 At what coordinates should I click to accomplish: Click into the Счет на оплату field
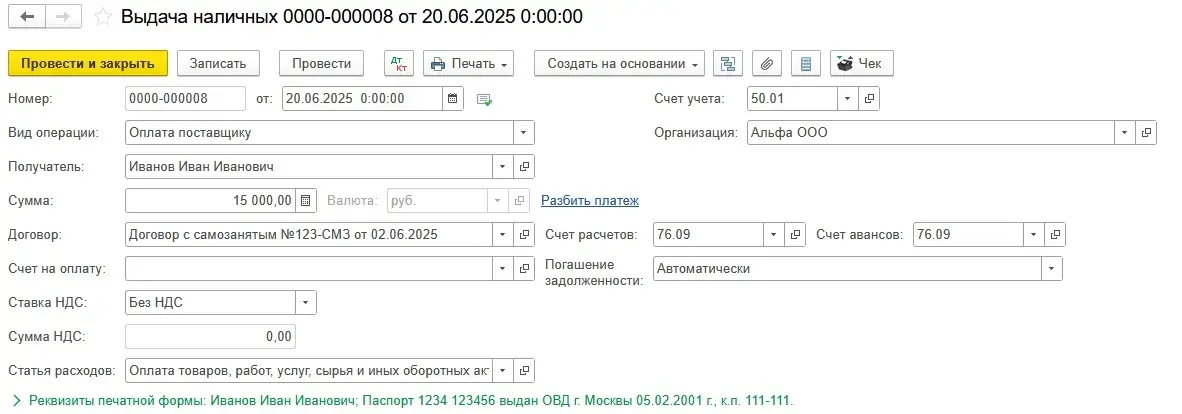[x=308, y=269]
